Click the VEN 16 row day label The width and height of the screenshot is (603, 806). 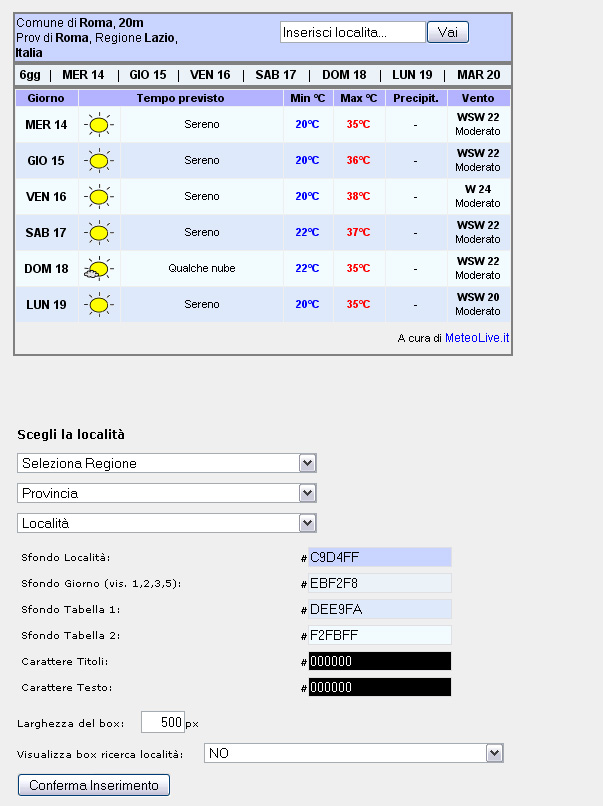[x=46, y=197]
